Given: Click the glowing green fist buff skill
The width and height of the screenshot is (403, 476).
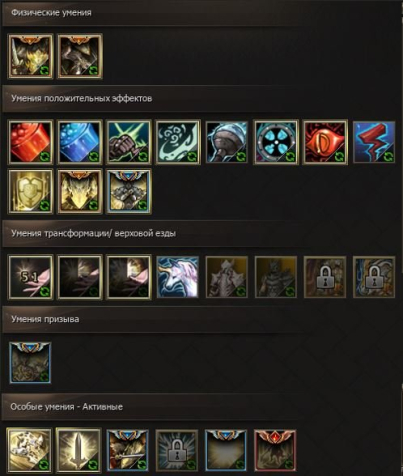Looking at the screenshot, I should point(129,142).
